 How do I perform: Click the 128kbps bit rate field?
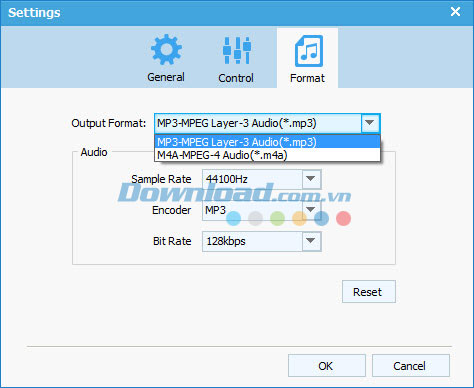[262, 241]
